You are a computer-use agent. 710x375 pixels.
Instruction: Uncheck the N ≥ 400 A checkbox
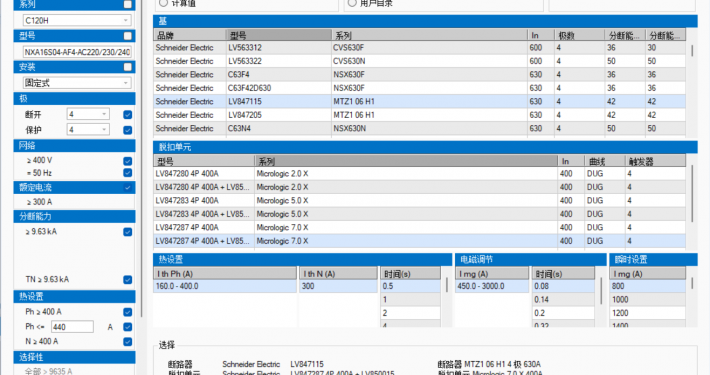tap(128, 341)
